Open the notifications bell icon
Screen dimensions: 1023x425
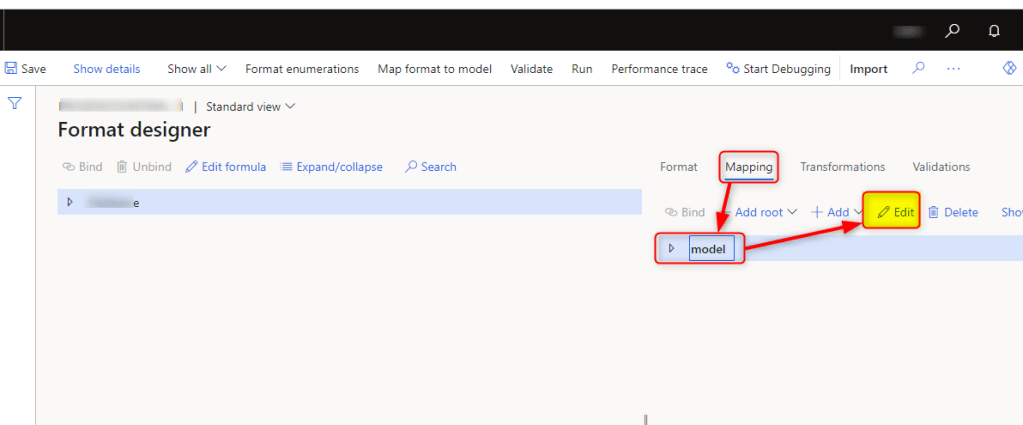point(994,31)
